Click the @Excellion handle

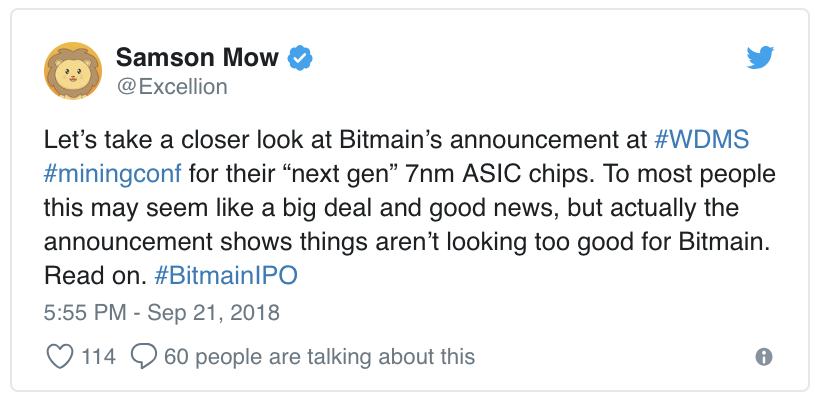click(172, 87)
